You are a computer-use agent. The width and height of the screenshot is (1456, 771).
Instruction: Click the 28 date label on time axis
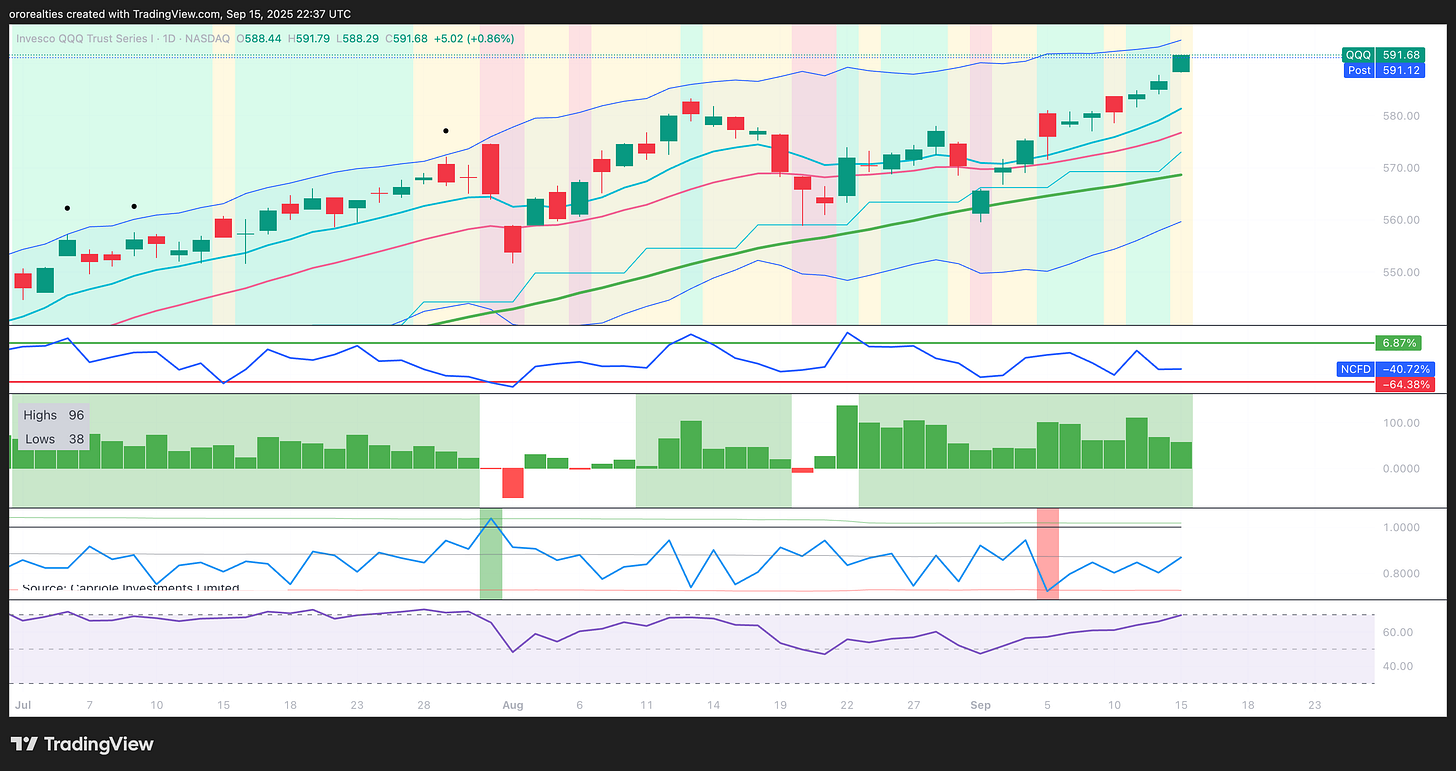[424, 705]
